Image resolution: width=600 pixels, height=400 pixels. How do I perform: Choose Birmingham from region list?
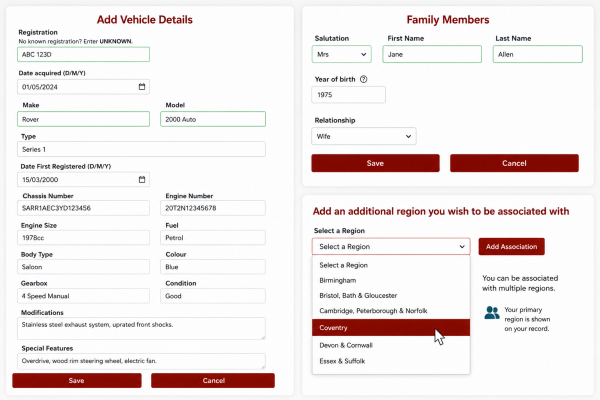[x=391, y=280]
